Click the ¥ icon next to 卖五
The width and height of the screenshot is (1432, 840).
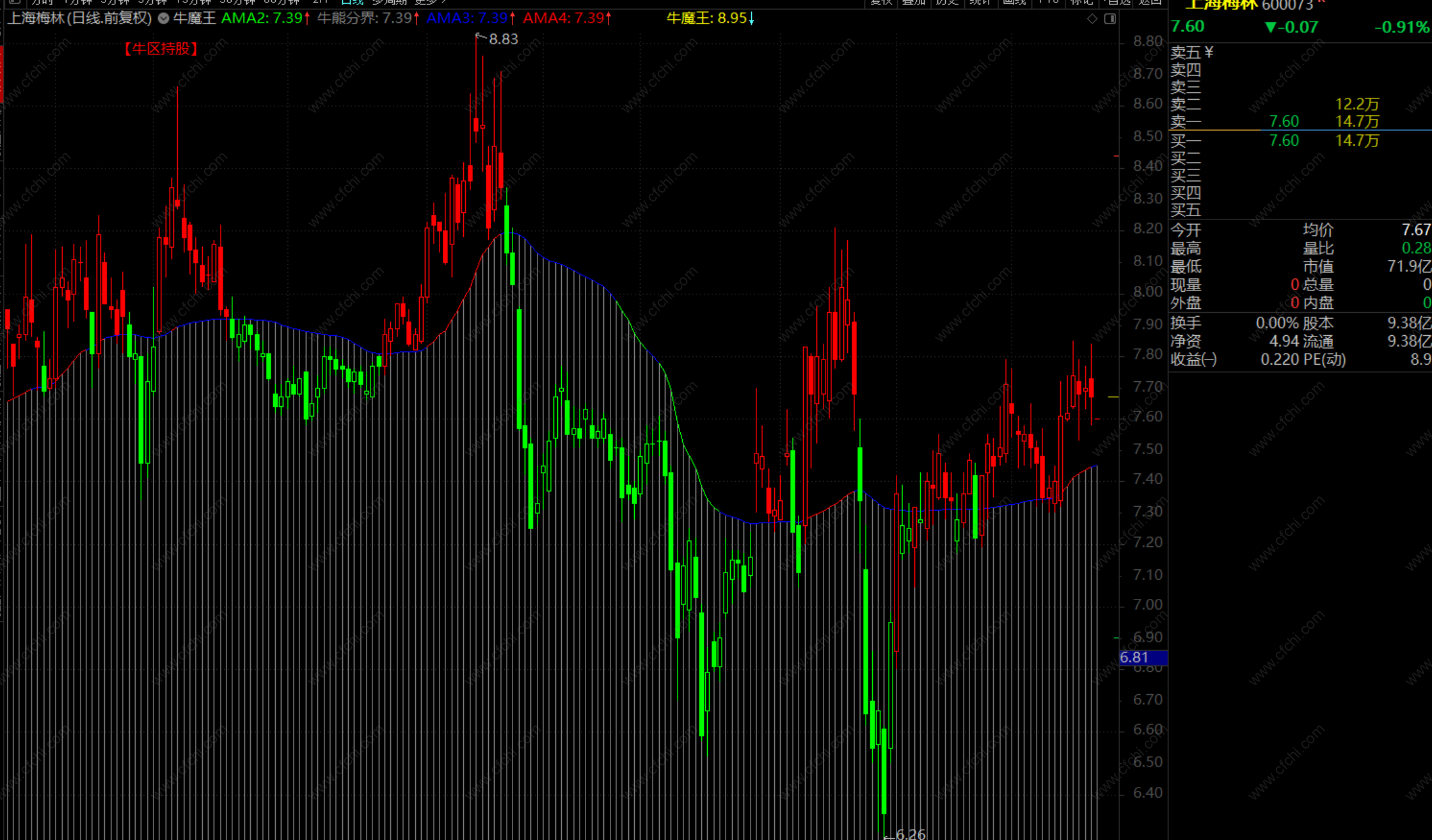[1209, 52]
